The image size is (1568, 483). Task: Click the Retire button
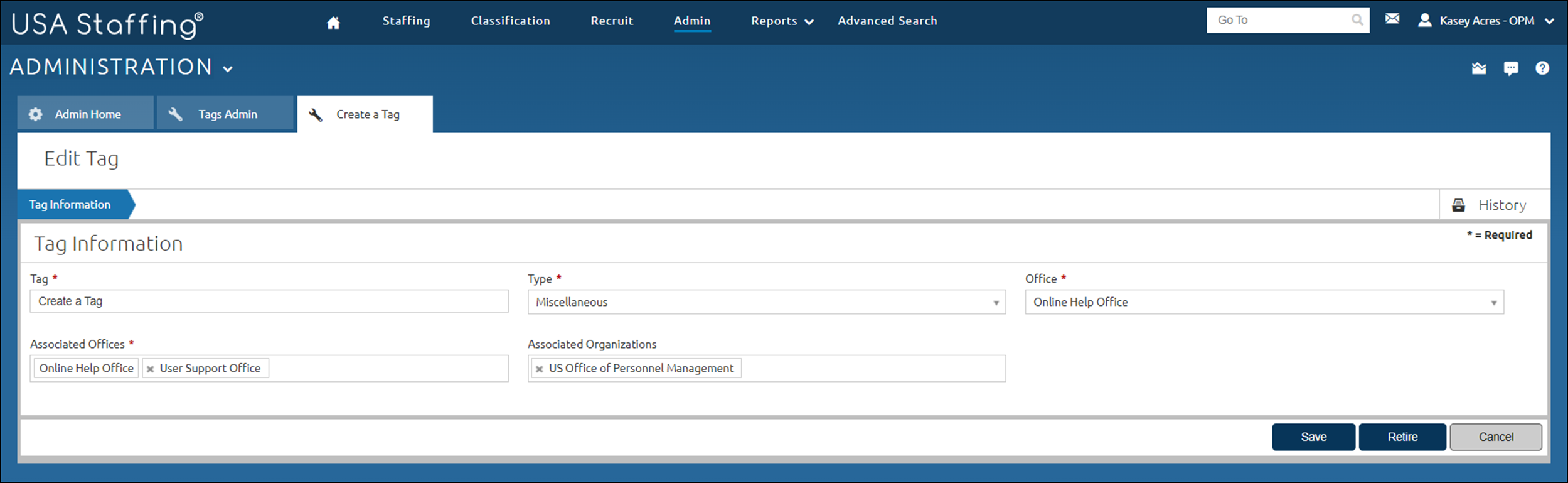(1402, 437)
